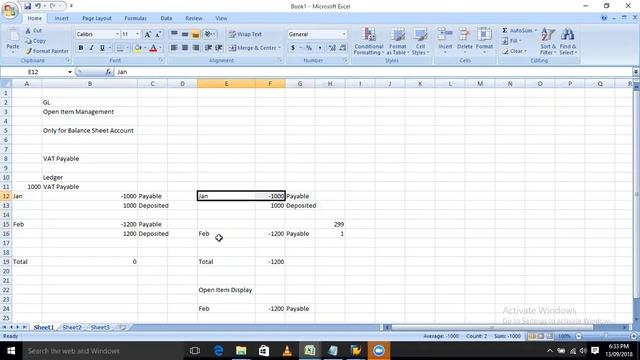
Task: Switch to Insert ribbon tab
Action: pyautogui.click(x=62, y=18)
